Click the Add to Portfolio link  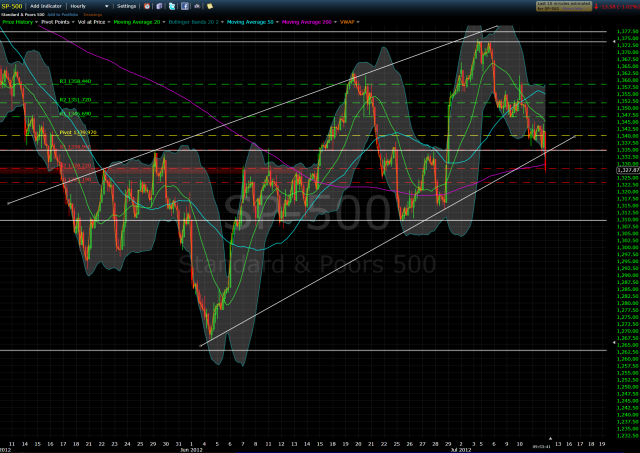click(62, 15)
